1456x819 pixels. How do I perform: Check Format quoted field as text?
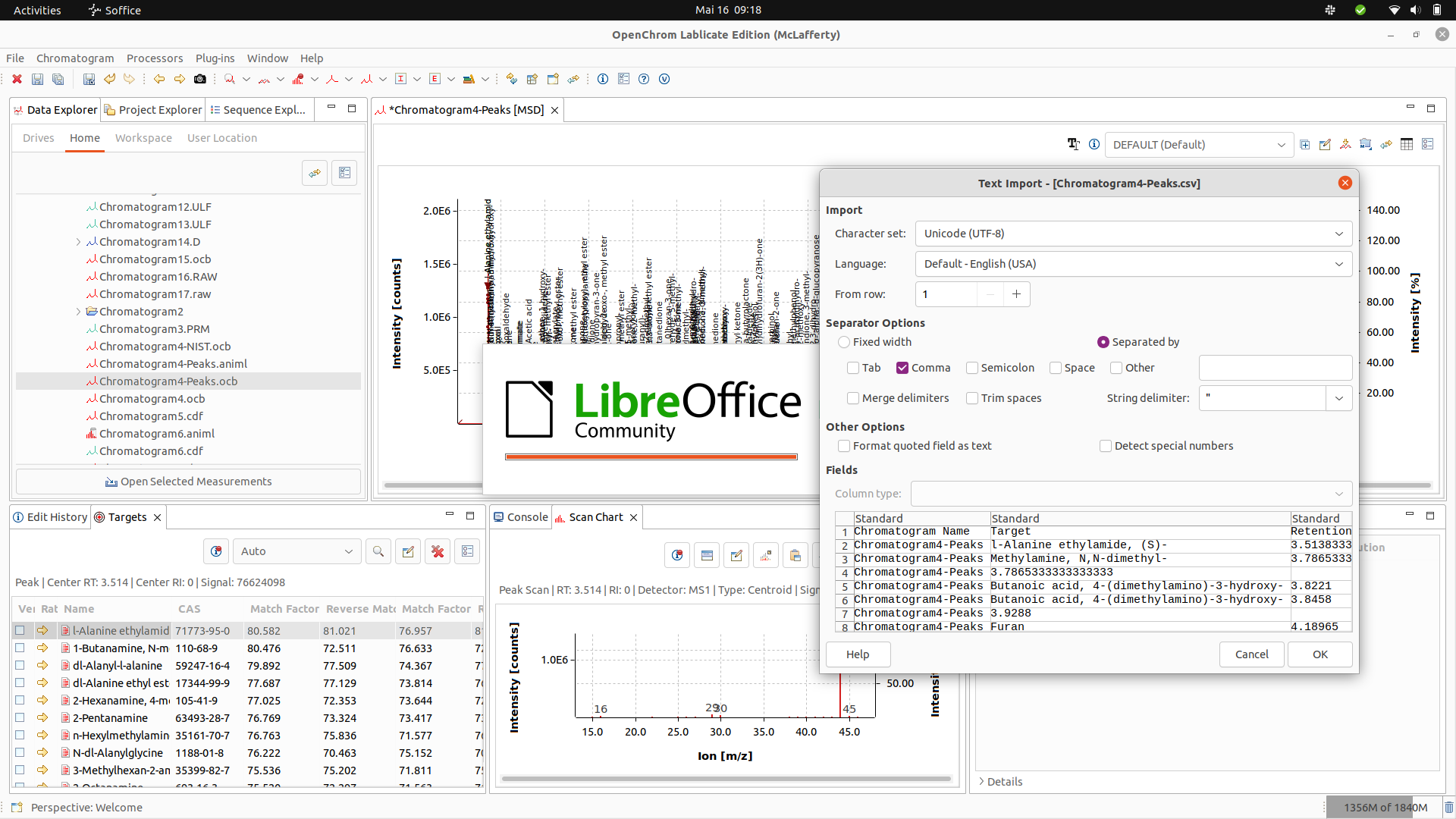(x=845, y=446)
